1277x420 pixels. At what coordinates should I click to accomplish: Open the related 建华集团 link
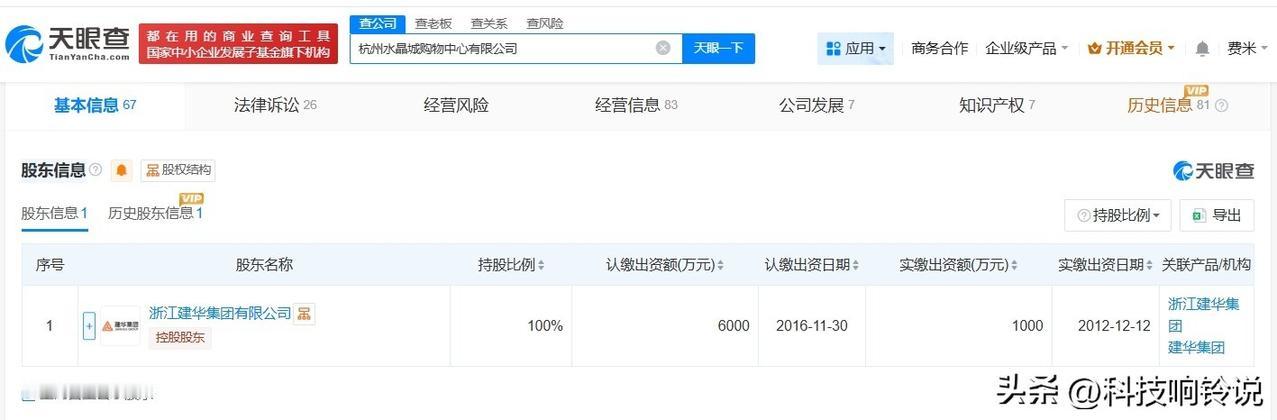click(1196, 347)
